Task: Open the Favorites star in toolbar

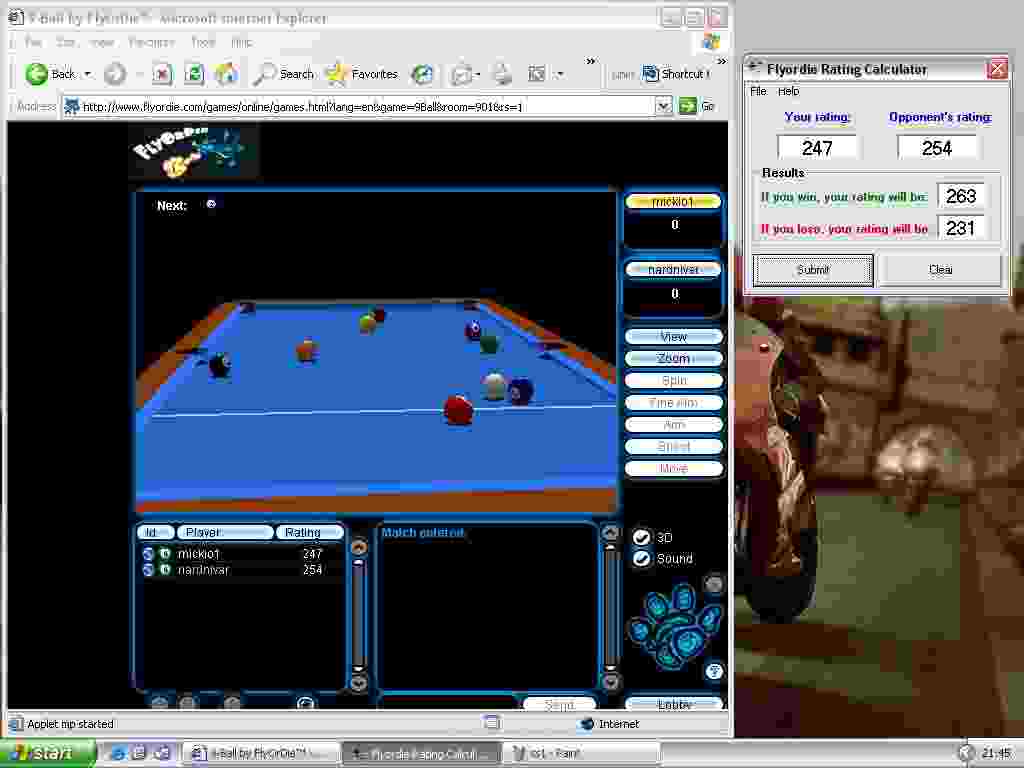Action: click(x=336, y=74)
